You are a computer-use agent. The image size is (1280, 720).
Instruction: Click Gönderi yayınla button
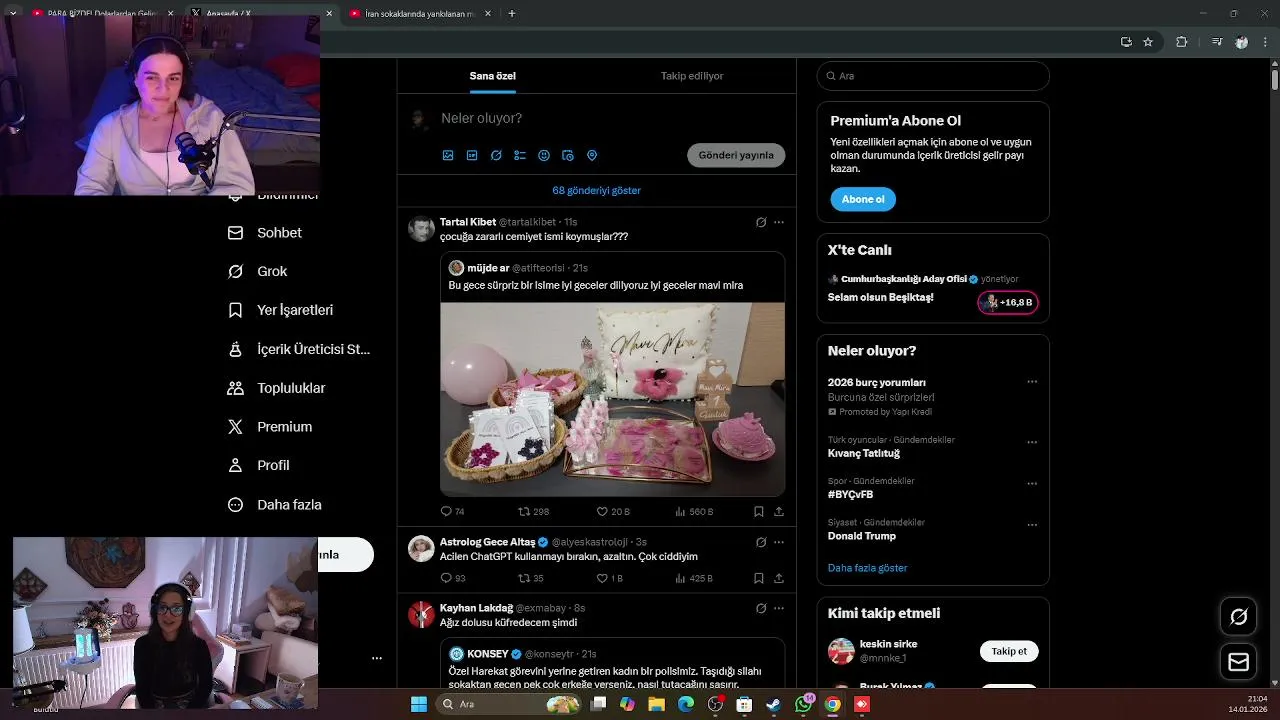736,155
